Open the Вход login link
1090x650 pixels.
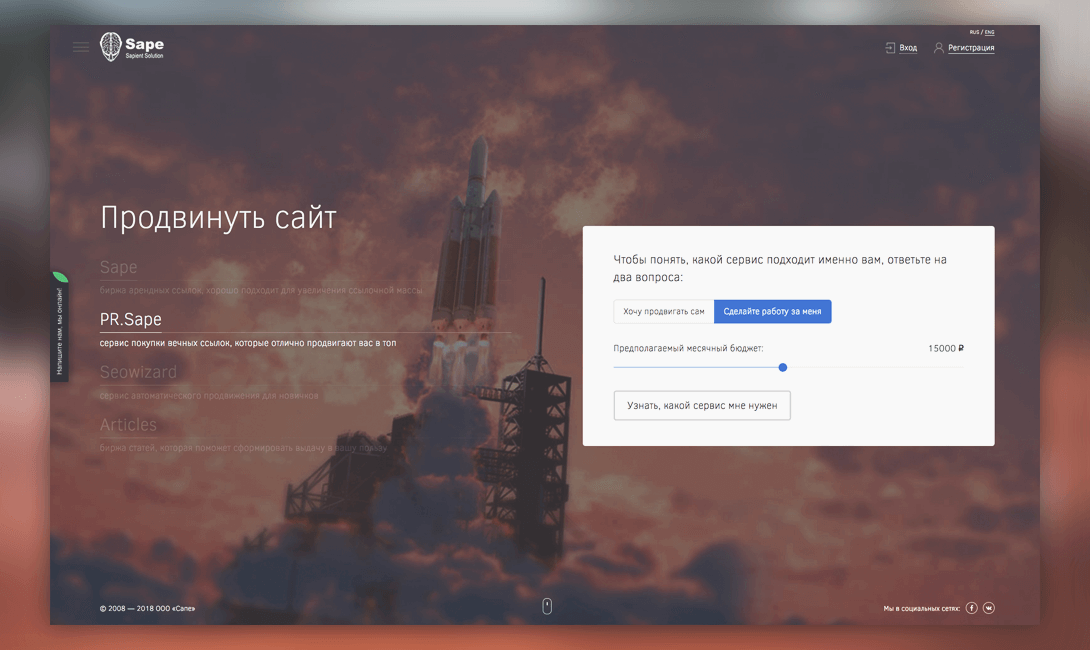pyautogui.click(x=908, y=48)
